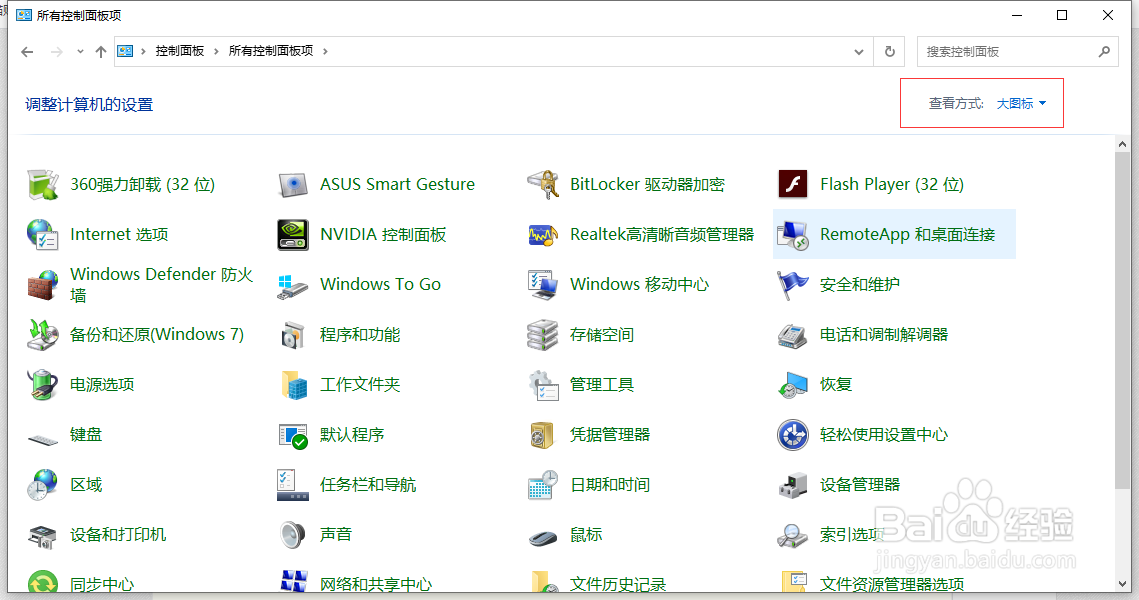Image resolution: width=1139 pixels, height=600 pixels.
Task: Click the Back navigation arrow
Action: pyautogui.click(x=28, y=52)
